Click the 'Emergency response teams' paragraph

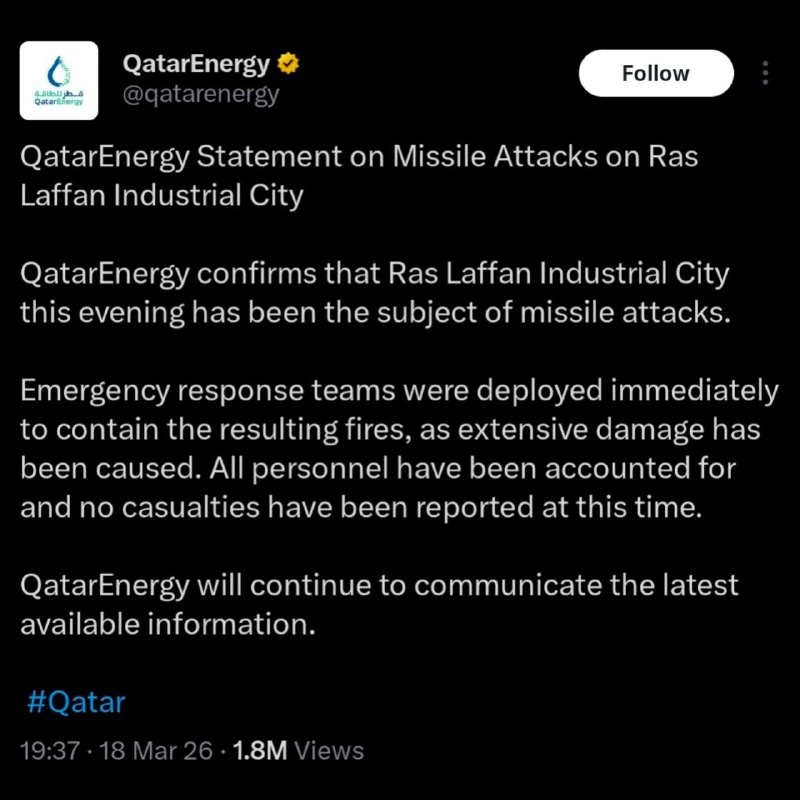398,390
